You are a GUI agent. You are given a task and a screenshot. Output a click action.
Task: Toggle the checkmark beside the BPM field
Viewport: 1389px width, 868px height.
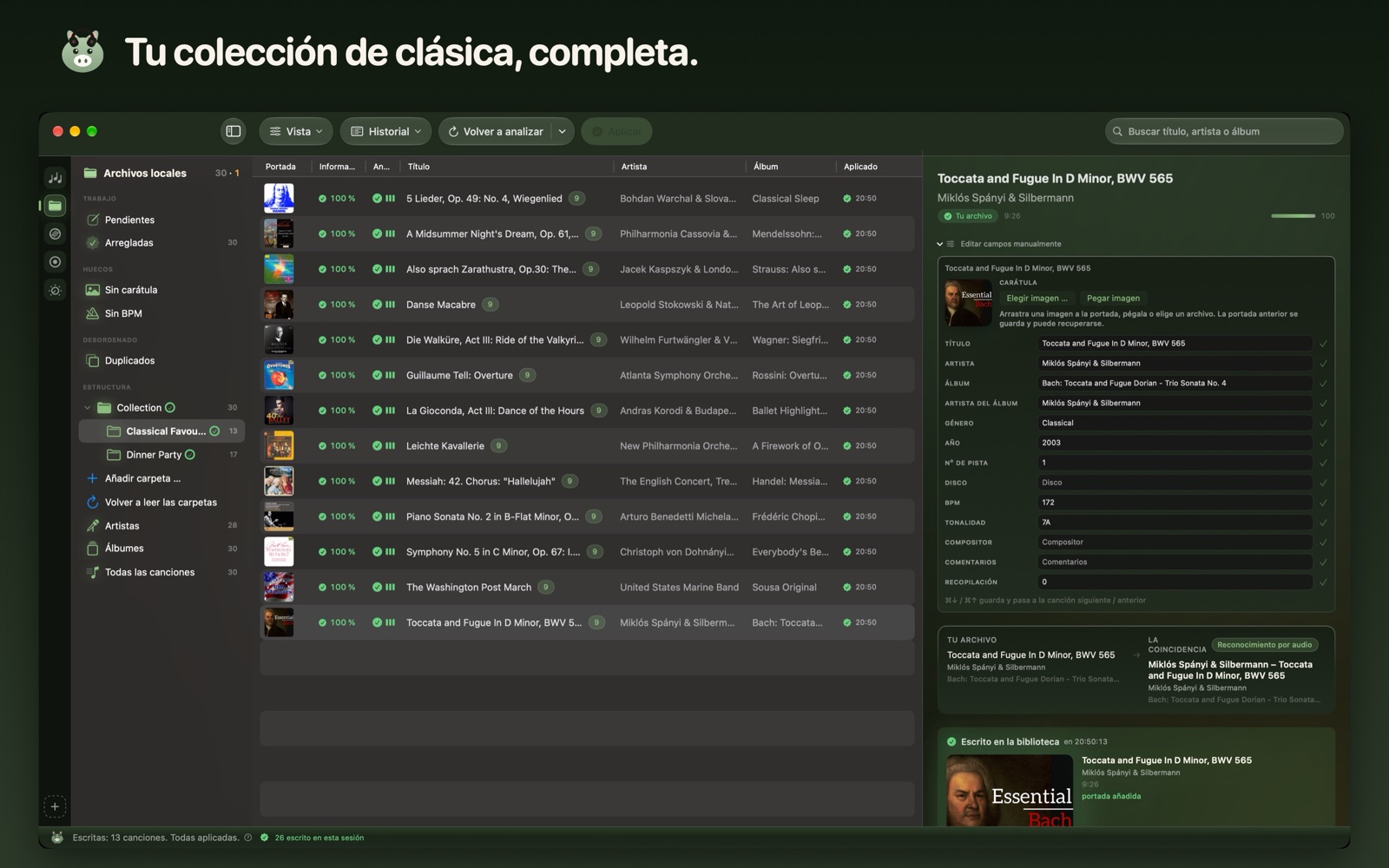1323,503
